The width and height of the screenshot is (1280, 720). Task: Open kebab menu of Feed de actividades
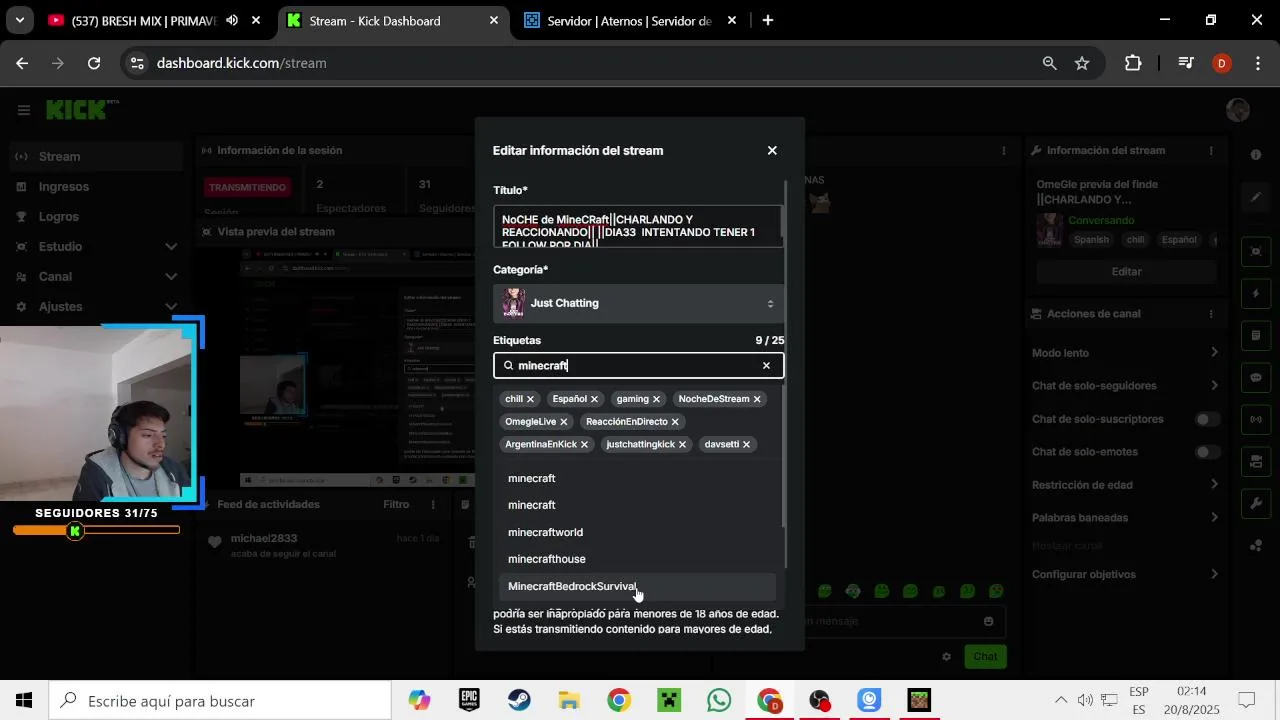(x=433, y=504)
